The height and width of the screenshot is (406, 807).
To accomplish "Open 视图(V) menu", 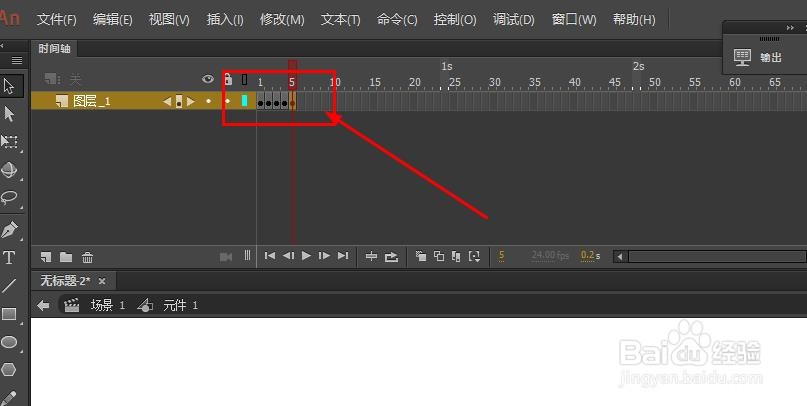I will [169, 20].
